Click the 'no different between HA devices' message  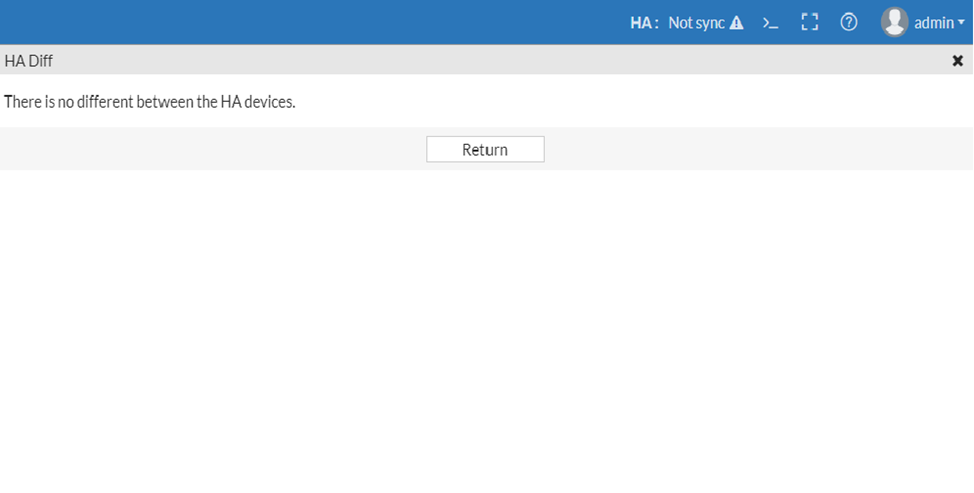(150, 102)
